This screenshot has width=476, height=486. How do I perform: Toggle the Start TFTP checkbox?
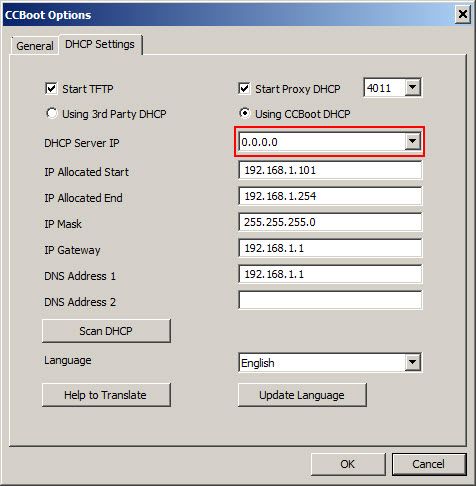tap(51, 88)
